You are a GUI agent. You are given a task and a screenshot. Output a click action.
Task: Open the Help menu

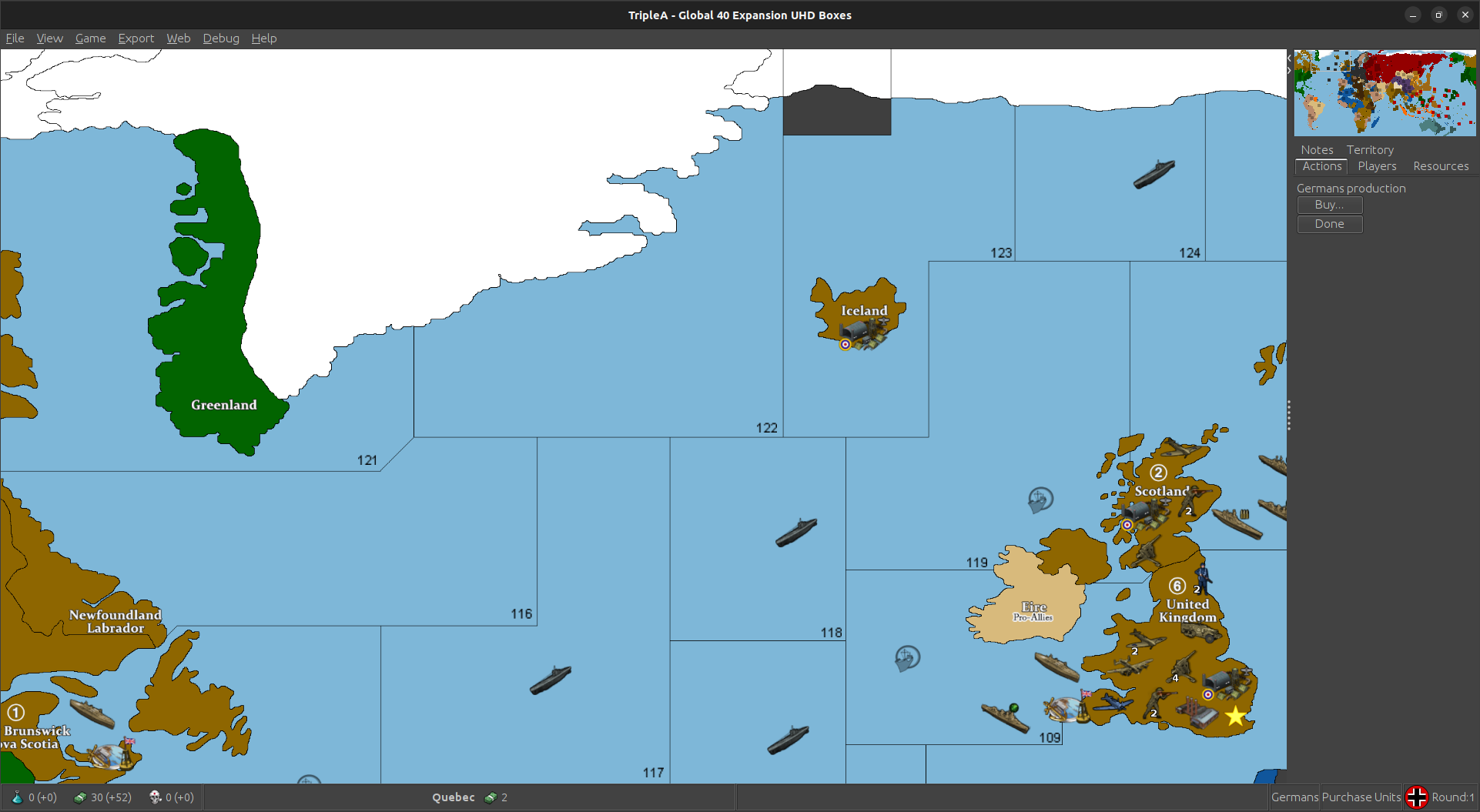[x=263, y=38]
